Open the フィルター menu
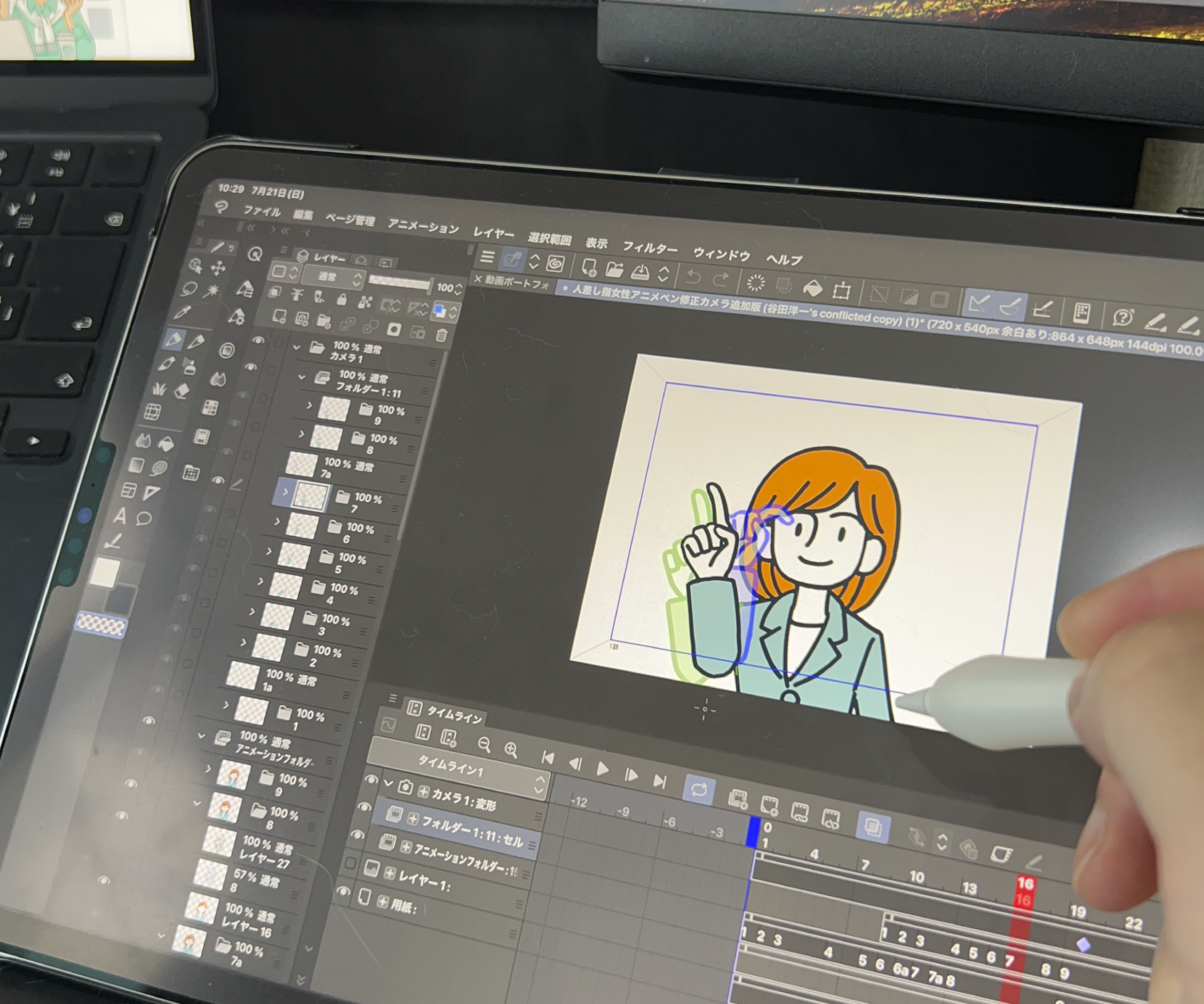 (x=650, y=248)
